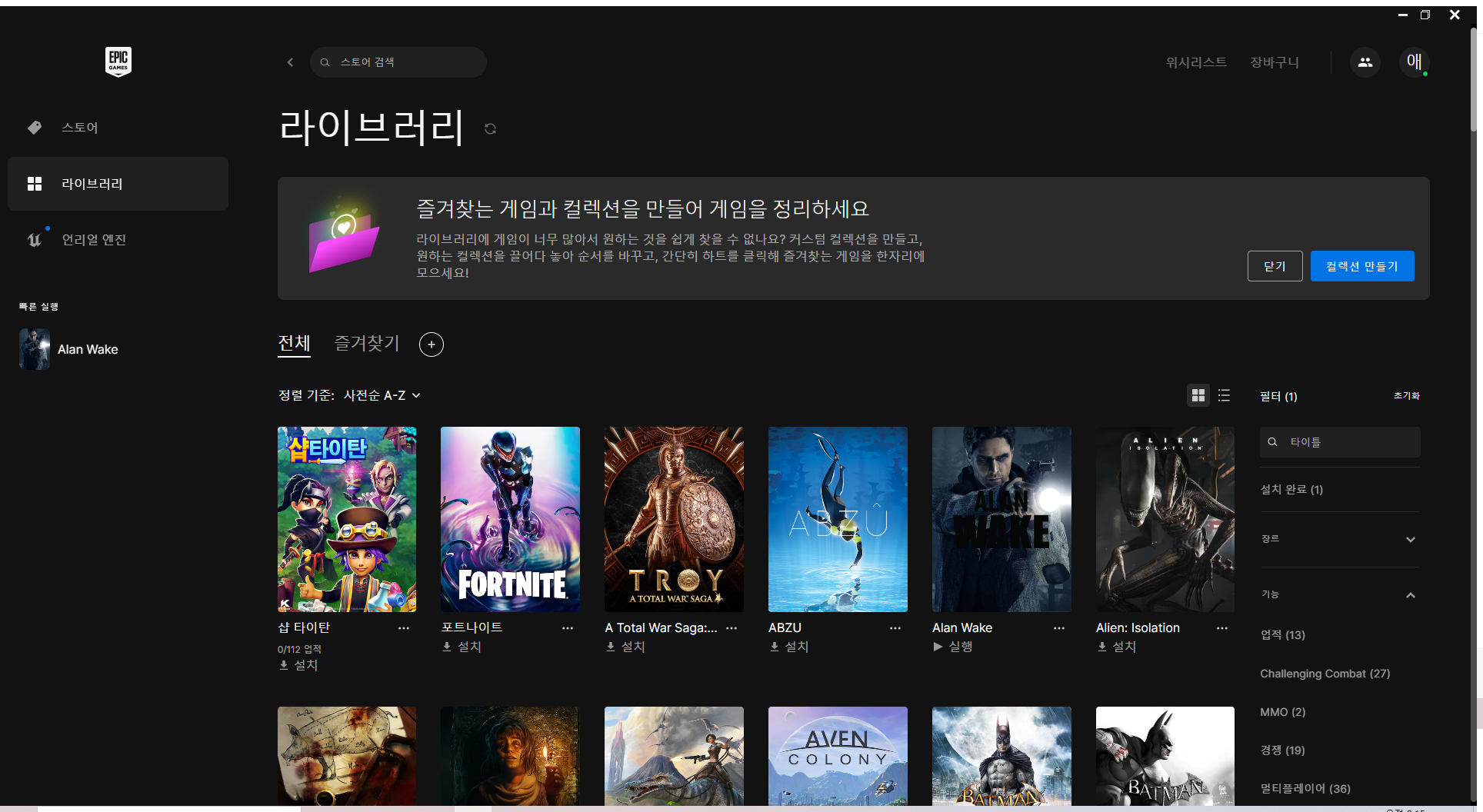
Task: Click the install icon under Alien: Isolation
Action: pos(1102,647)
